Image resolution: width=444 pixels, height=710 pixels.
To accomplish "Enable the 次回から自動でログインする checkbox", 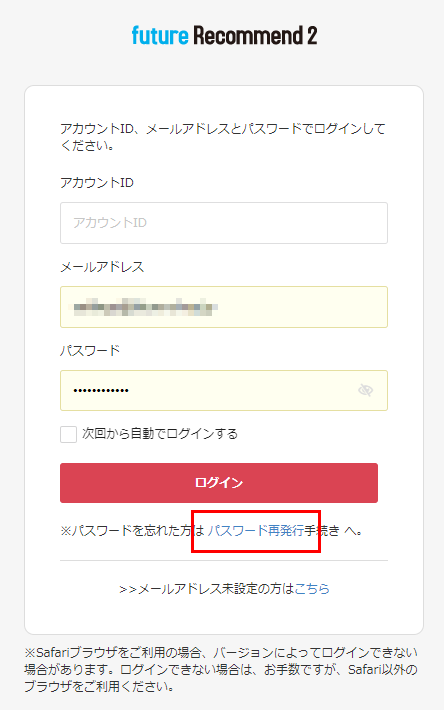I will click(x=68, y=434).
